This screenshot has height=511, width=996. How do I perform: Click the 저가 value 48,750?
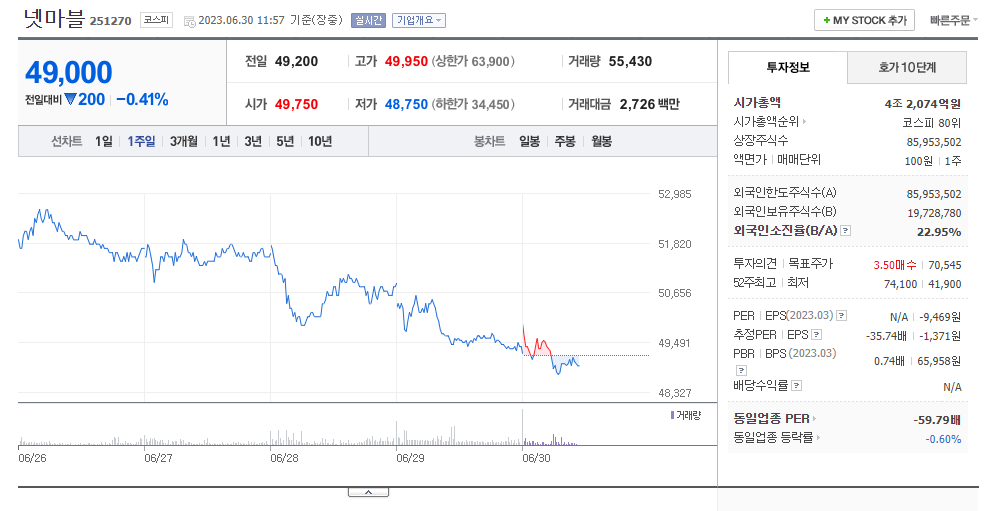(x=406, y=104)
